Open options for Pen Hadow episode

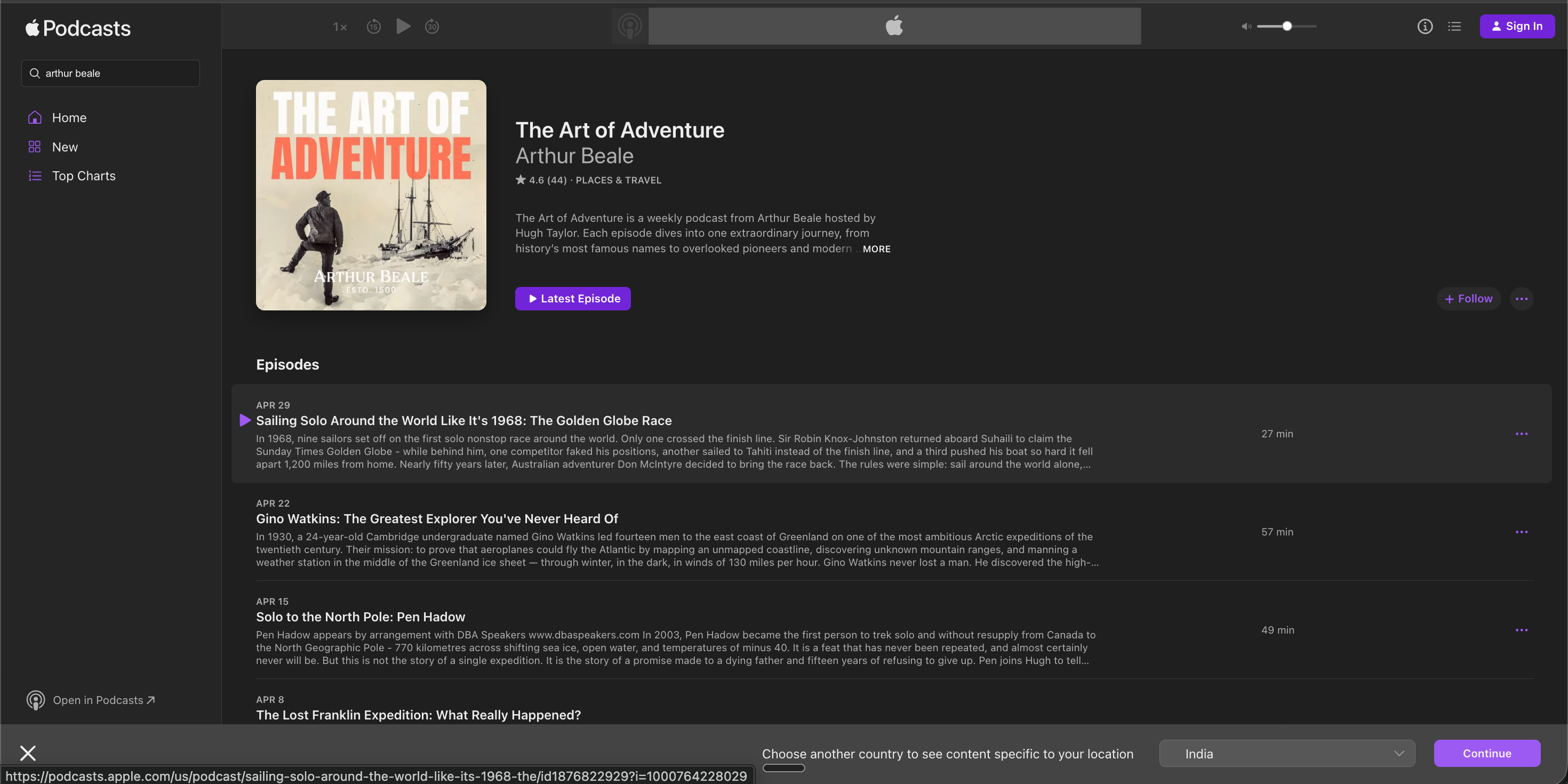pos(1522,630)
